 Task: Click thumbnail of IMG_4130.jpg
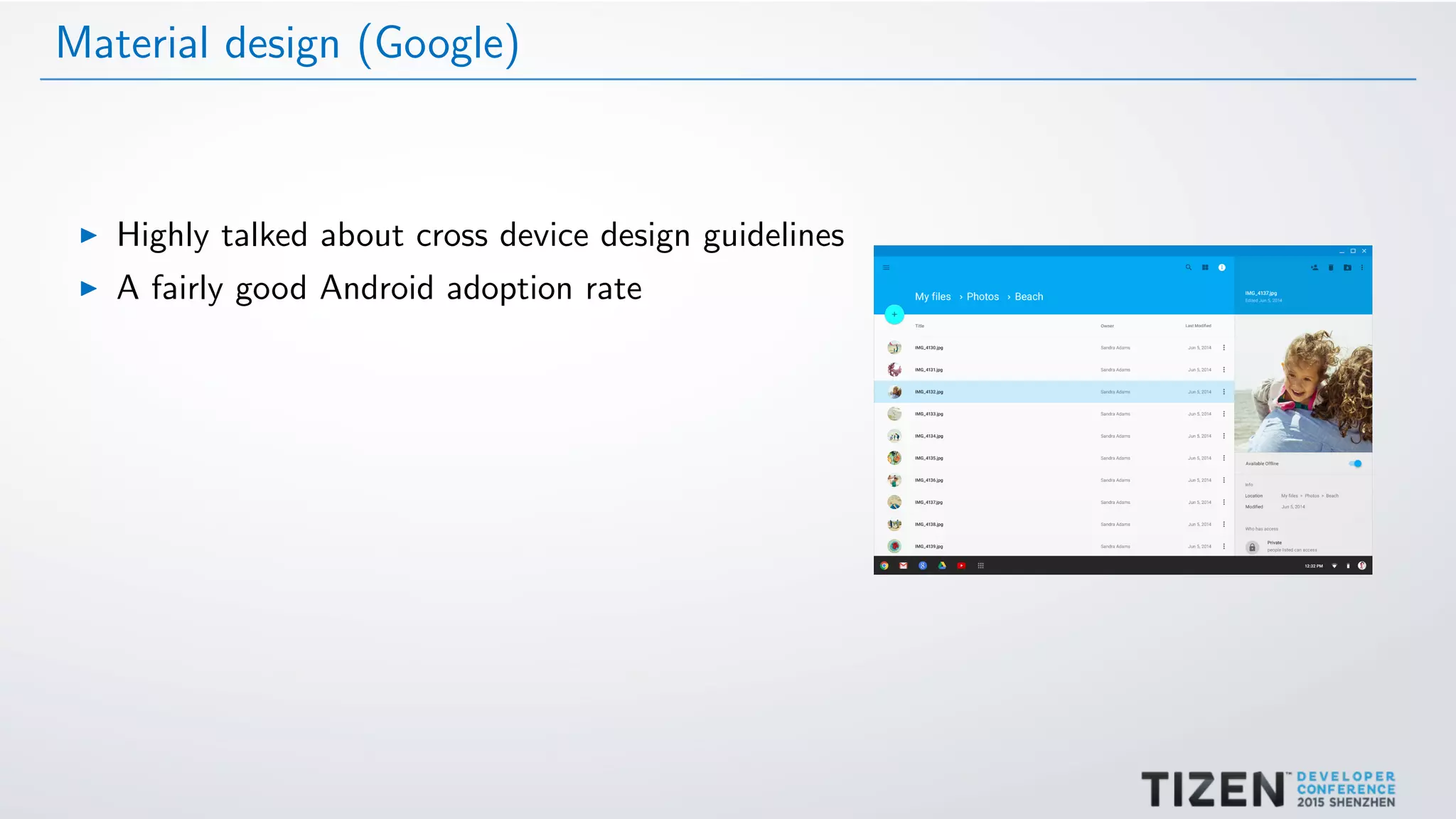coord(894,348)
